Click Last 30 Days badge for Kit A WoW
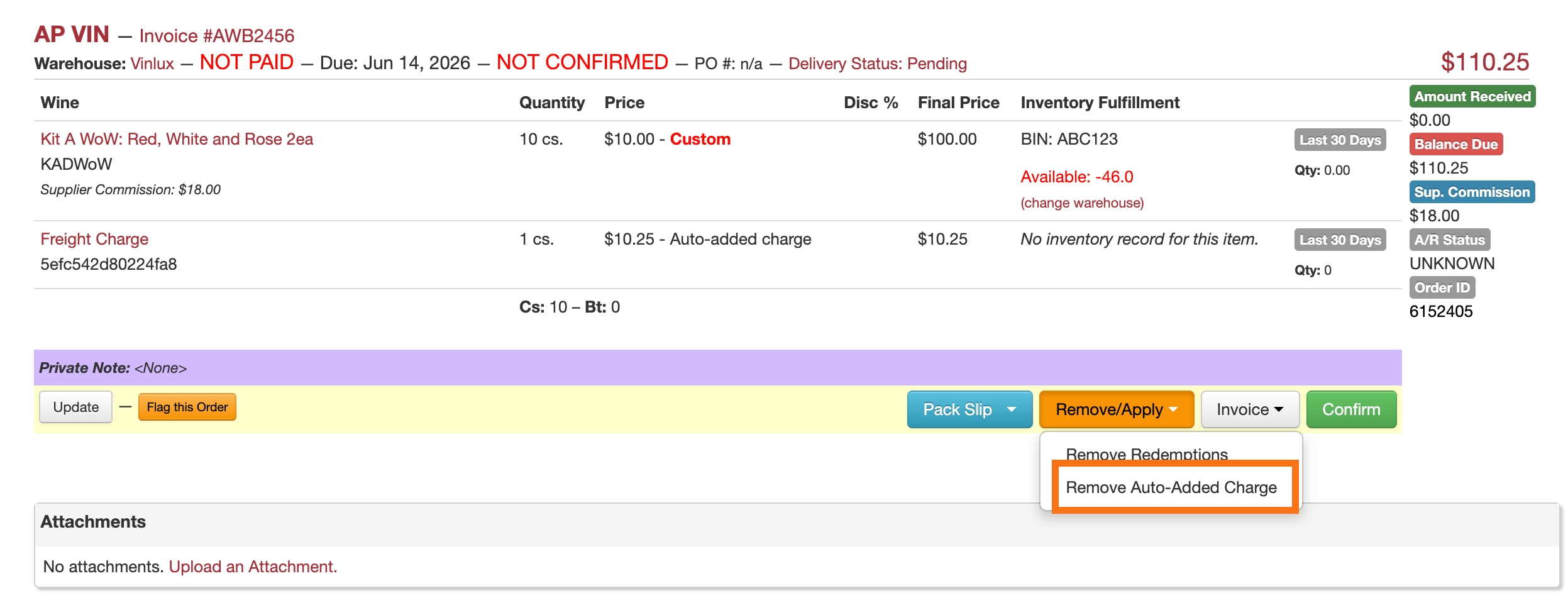The image size is (1568, 610). [1340, 140]
